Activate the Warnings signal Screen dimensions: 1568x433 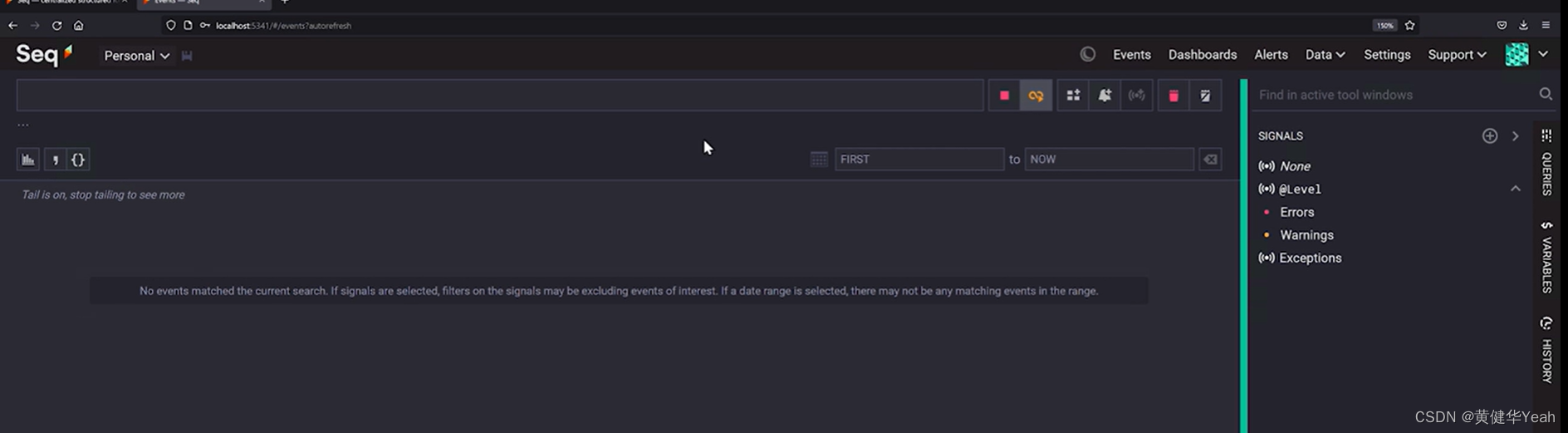1306,235
